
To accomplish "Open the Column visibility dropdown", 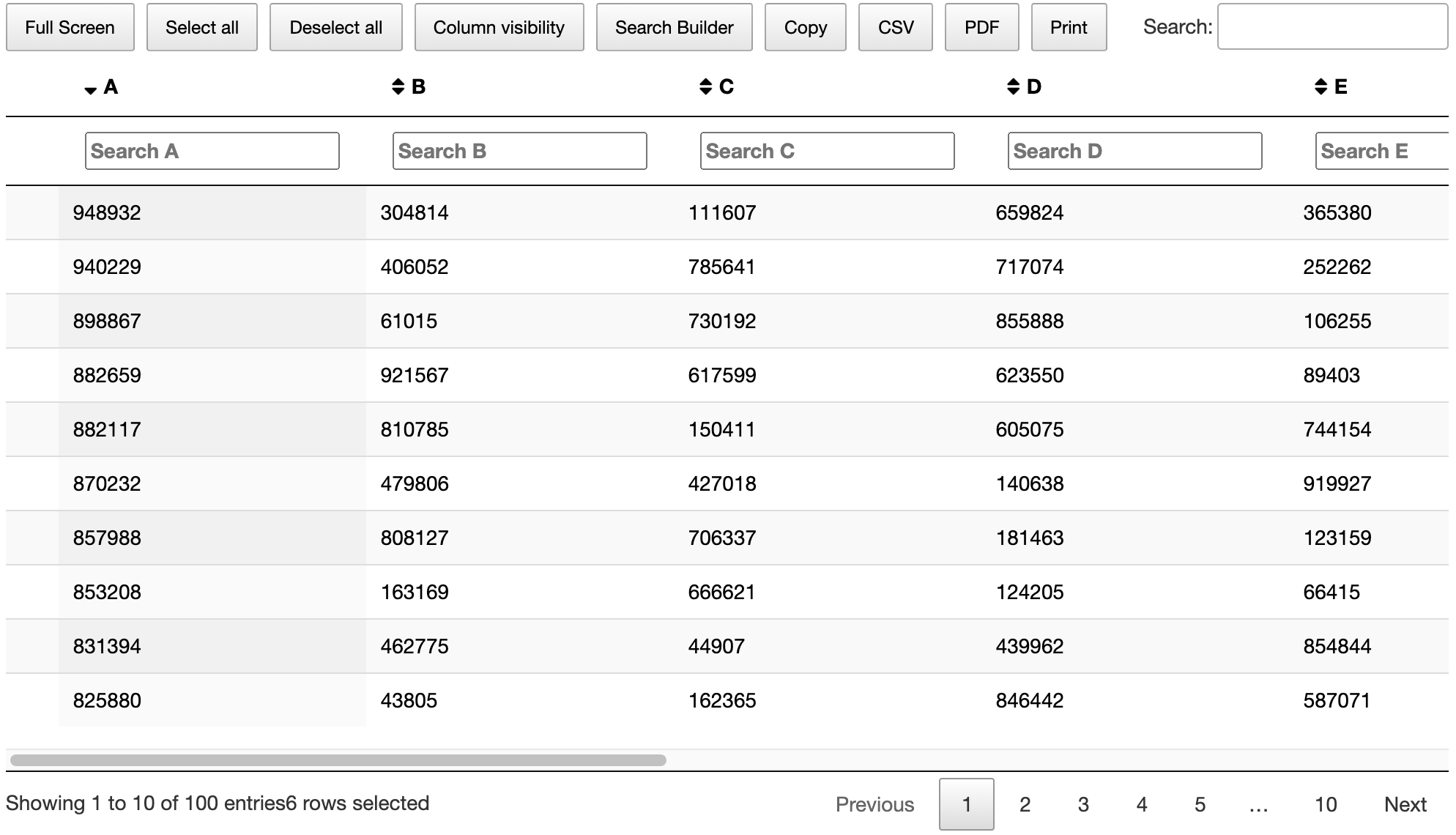I will pos(499,28).
